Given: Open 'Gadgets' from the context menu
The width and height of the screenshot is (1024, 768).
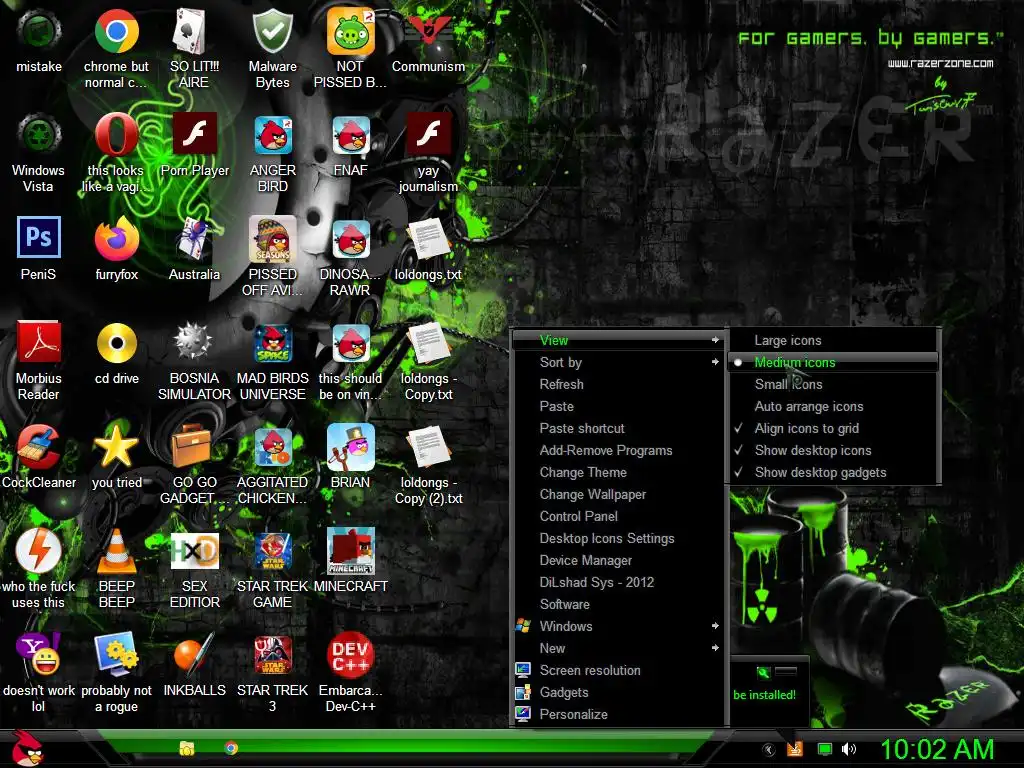Looking at the screenshot, I should pos(618,692).
